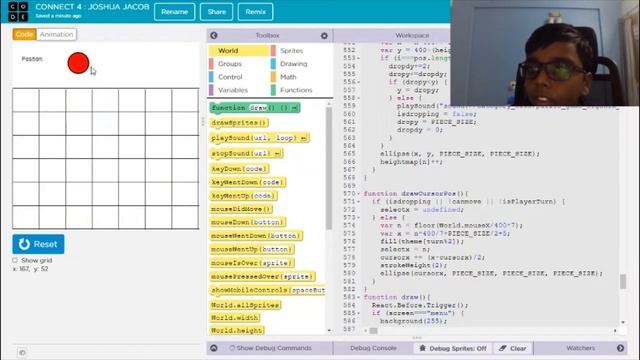The height and width of the screenshot is (360, 640).
Task: Select the Groups toolbox category
Action: point(230,64)
